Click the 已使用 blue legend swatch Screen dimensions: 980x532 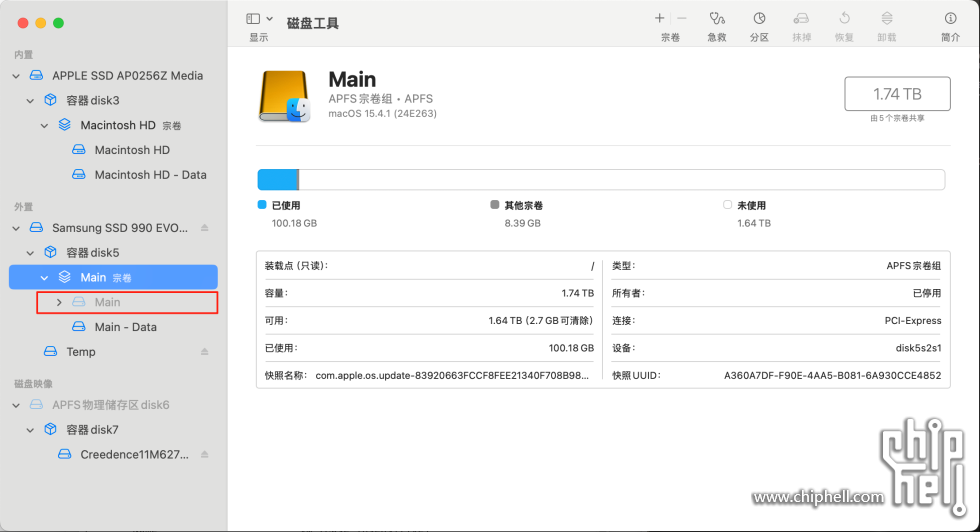(262, 204)
